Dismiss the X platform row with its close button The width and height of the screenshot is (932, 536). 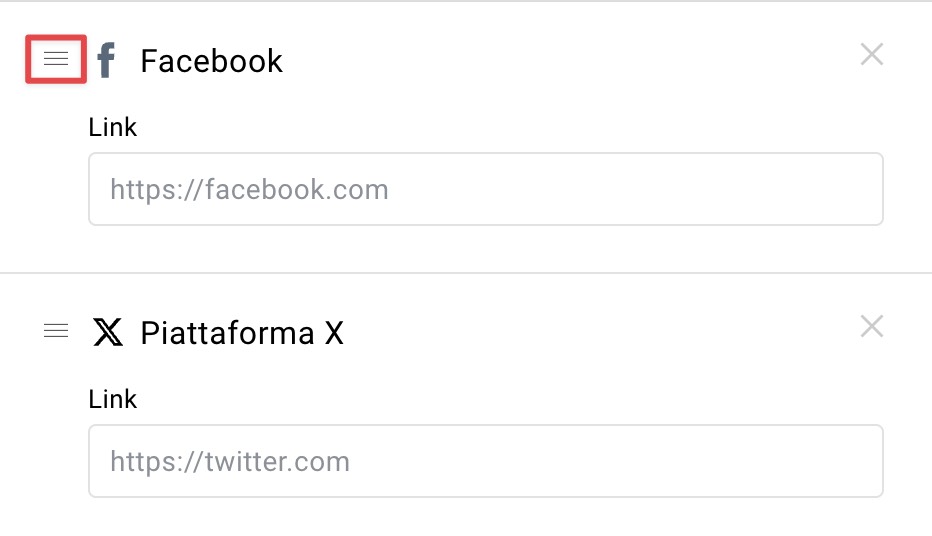click(871, 326)
